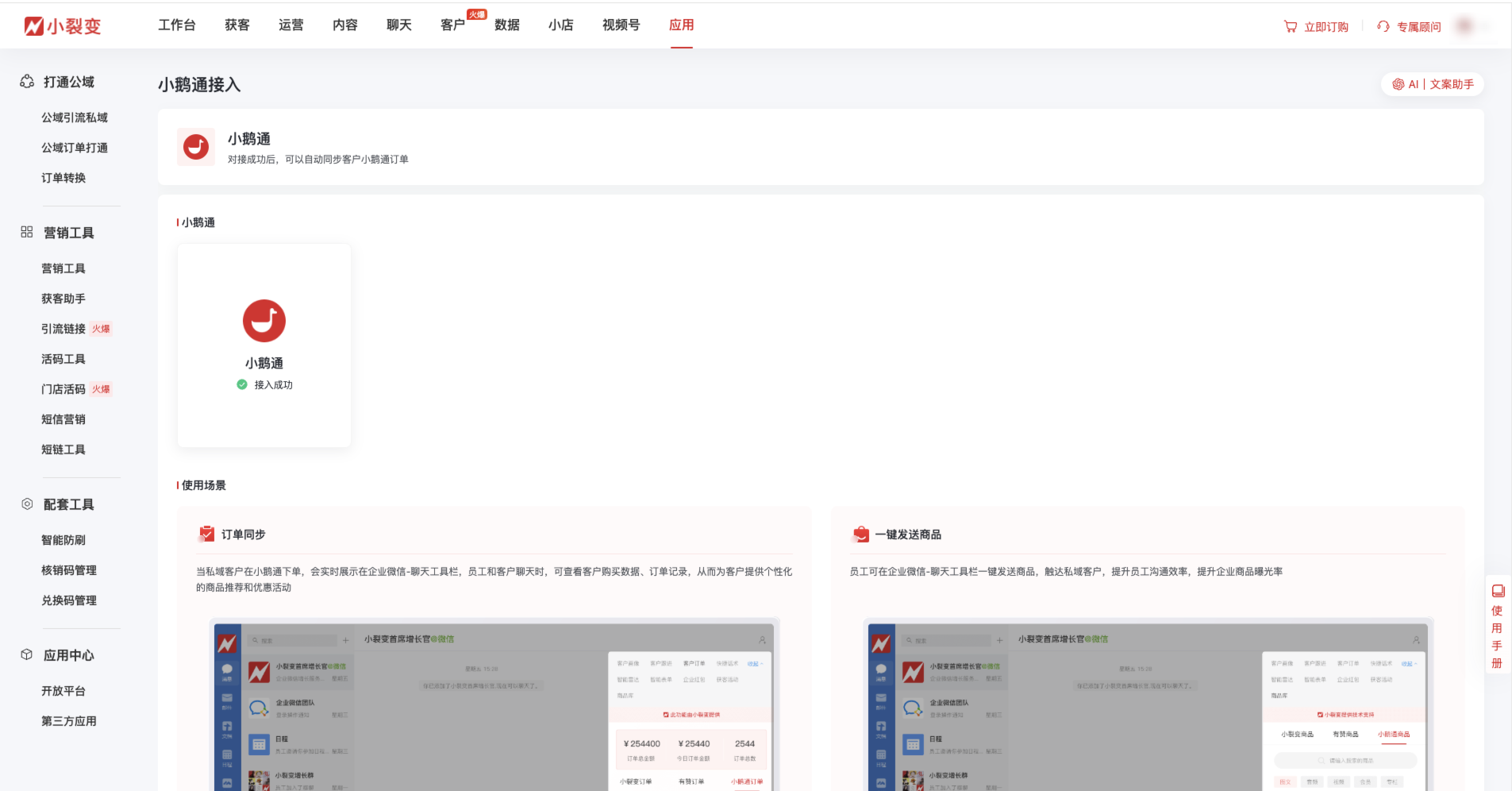View the 一键发送商品 preview screenshot
1512x791 pixels.
[x=1148, y=704]
